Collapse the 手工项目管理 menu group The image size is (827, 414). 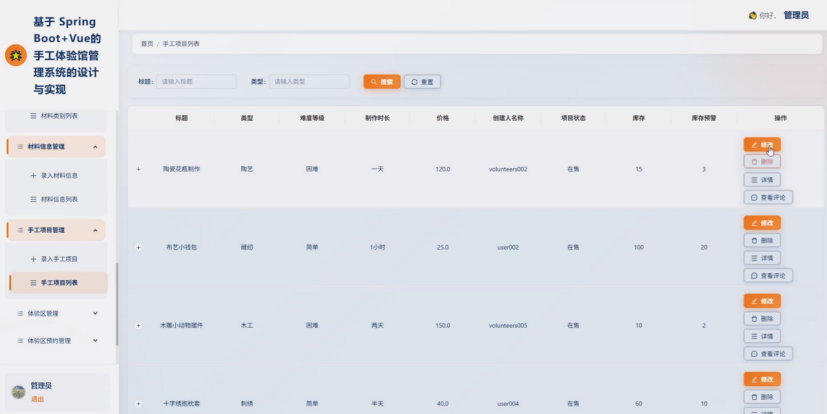click(x=56, y=230)
